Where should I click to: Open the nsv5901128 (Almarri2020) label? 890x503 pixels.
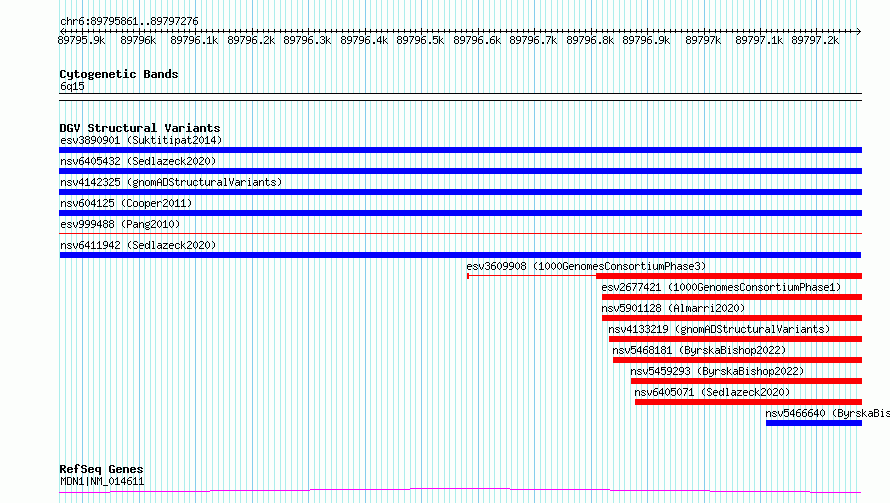tap(673, 308)
